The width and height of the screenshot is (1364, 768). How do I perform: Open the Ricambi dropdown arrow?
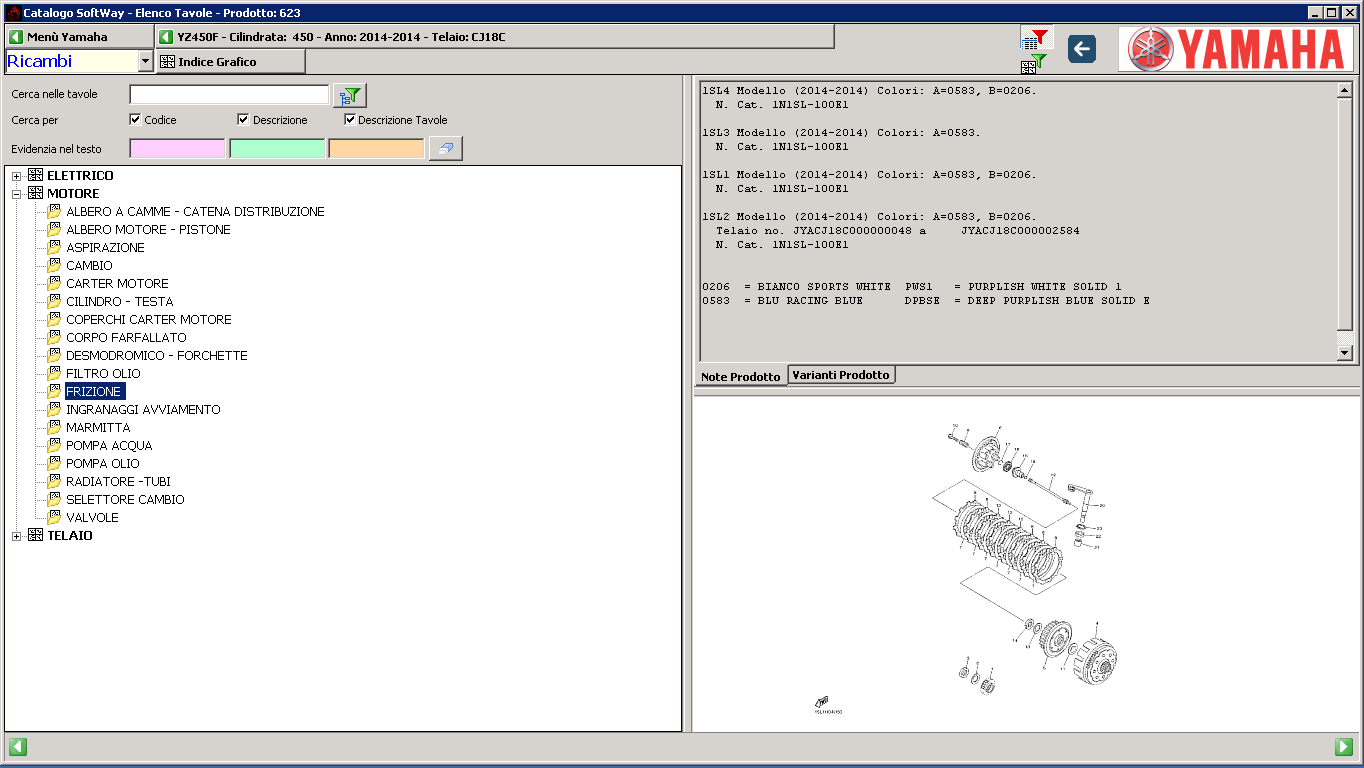145,61
